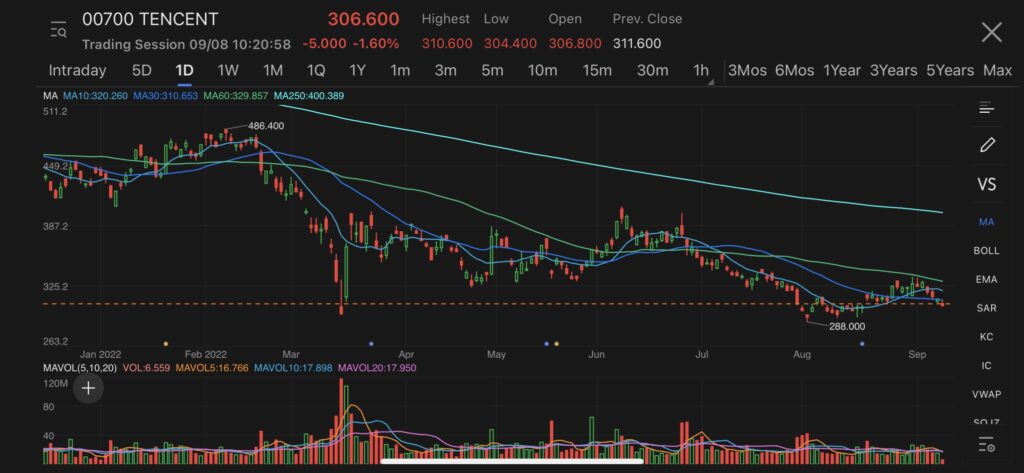Click the MAVOL(5,10,20) indicator label
Screen dimensions: 1024x473
(80, 368)
